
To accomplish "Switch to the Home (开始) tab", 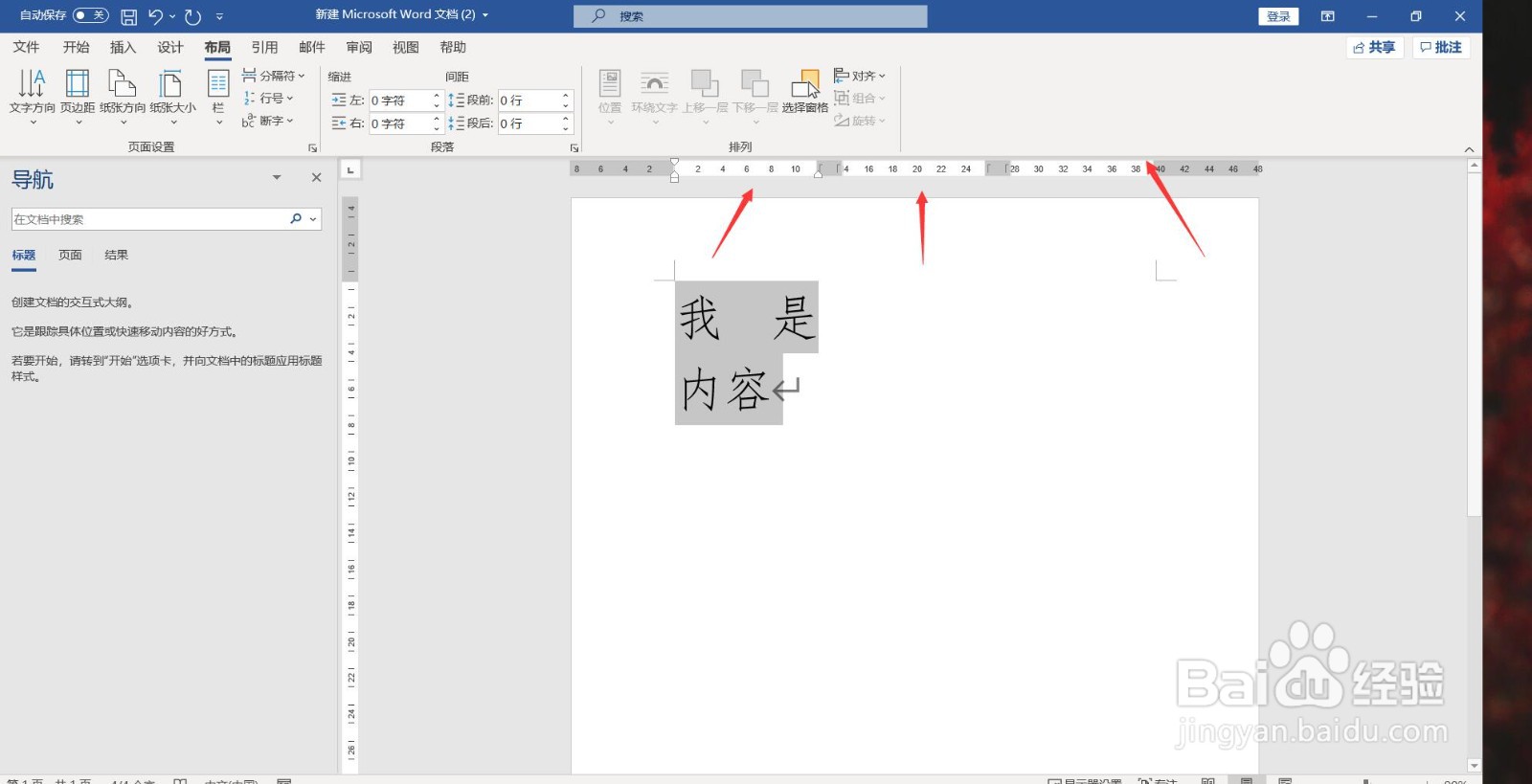I will click(x=77, y=47).
